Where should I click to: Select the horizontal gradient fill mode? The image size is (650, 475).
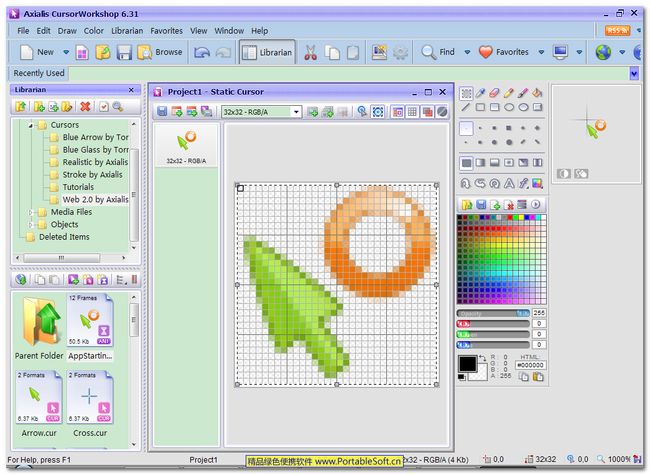(x=480, y=162)
